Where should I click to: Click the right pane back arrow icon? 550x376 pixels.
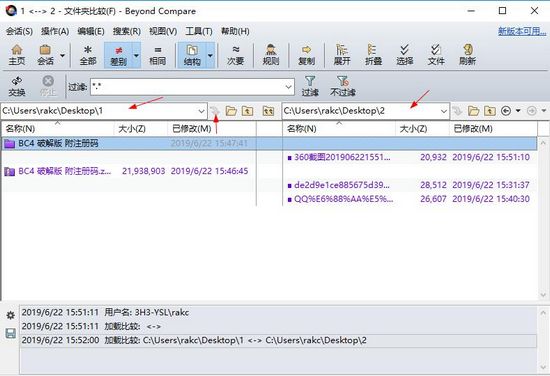(506, 111)
